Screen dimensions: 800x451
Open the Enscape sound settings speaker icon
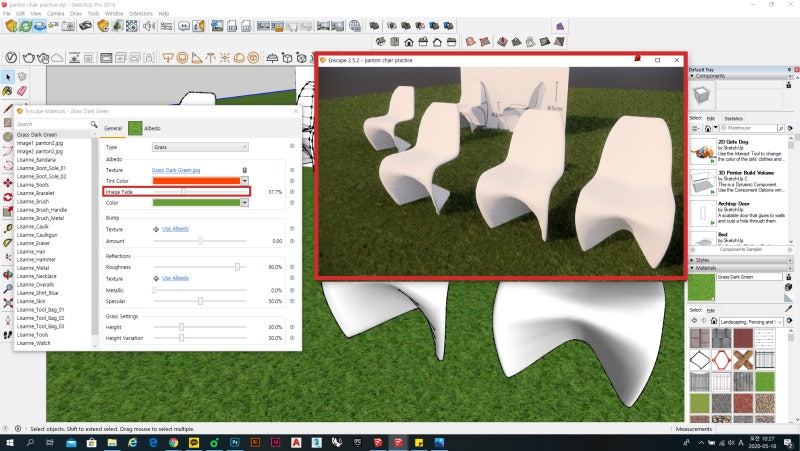[149, 26]
